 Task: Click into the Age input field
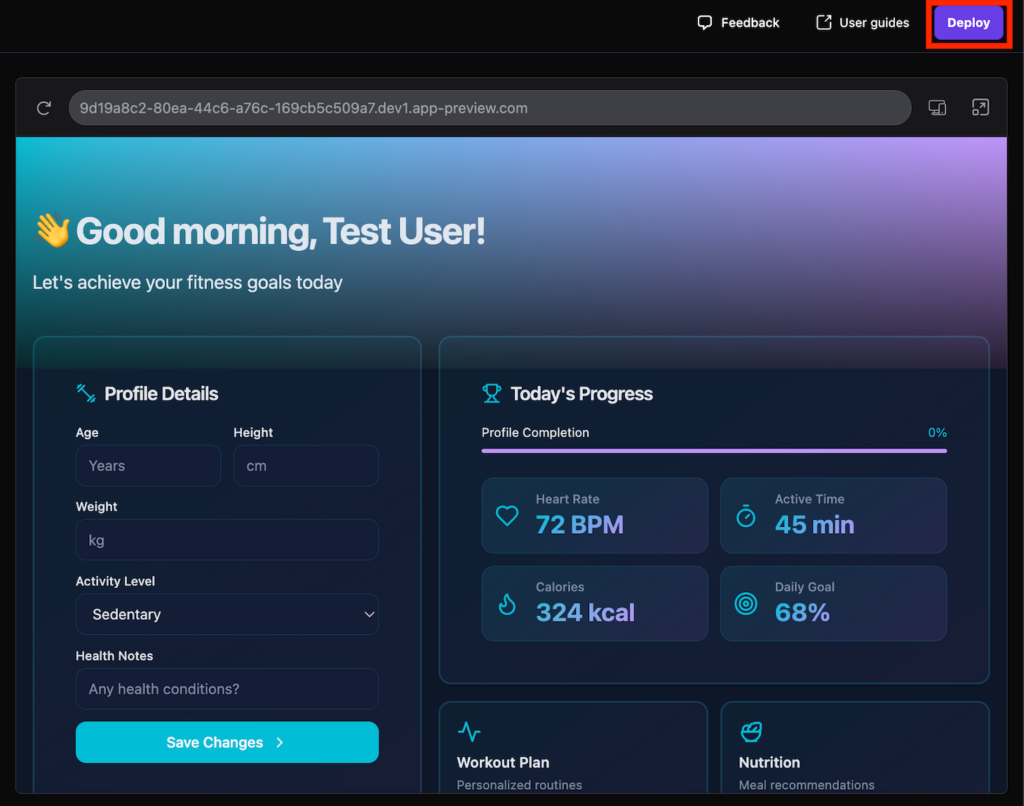(x=148, y=466)
